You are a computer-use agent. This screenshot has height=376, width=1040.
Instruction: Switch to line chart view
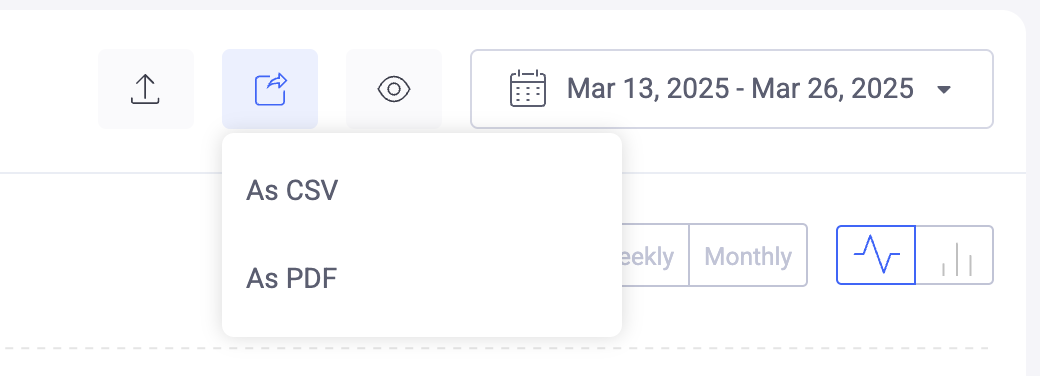(x=876, y=255)
